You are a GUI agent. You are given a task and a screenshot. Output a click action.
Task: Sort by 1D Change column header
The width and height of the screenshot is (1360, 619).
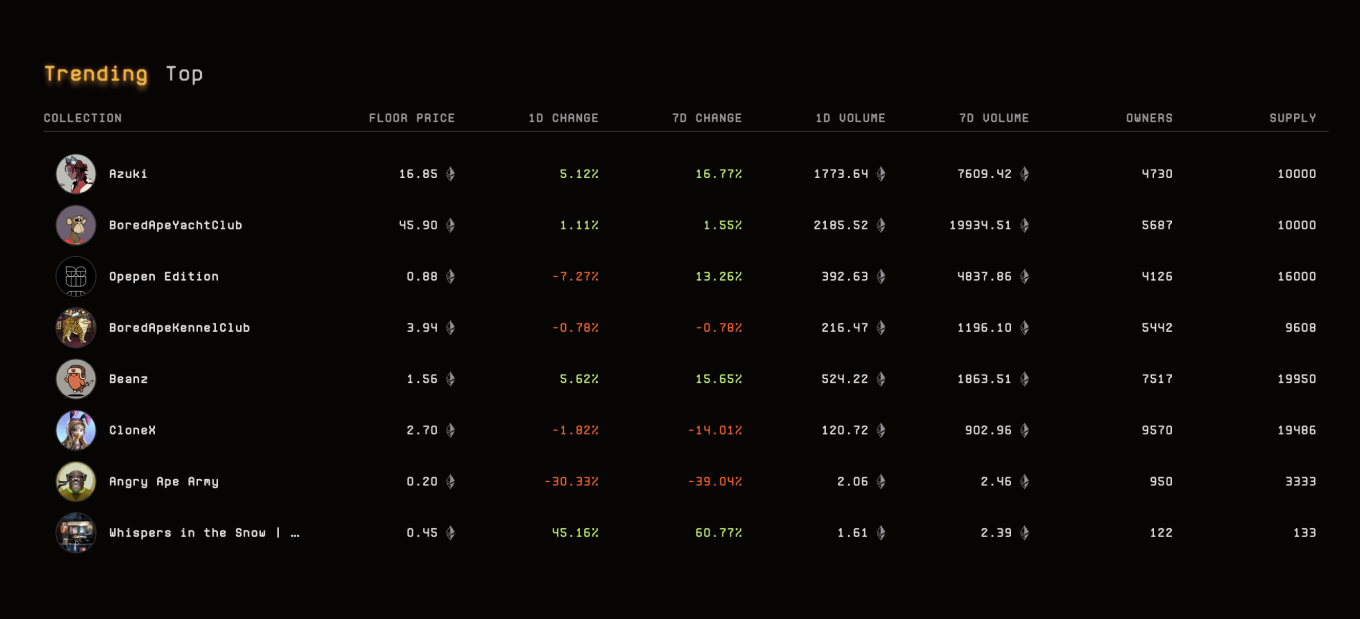click(563, 118)
